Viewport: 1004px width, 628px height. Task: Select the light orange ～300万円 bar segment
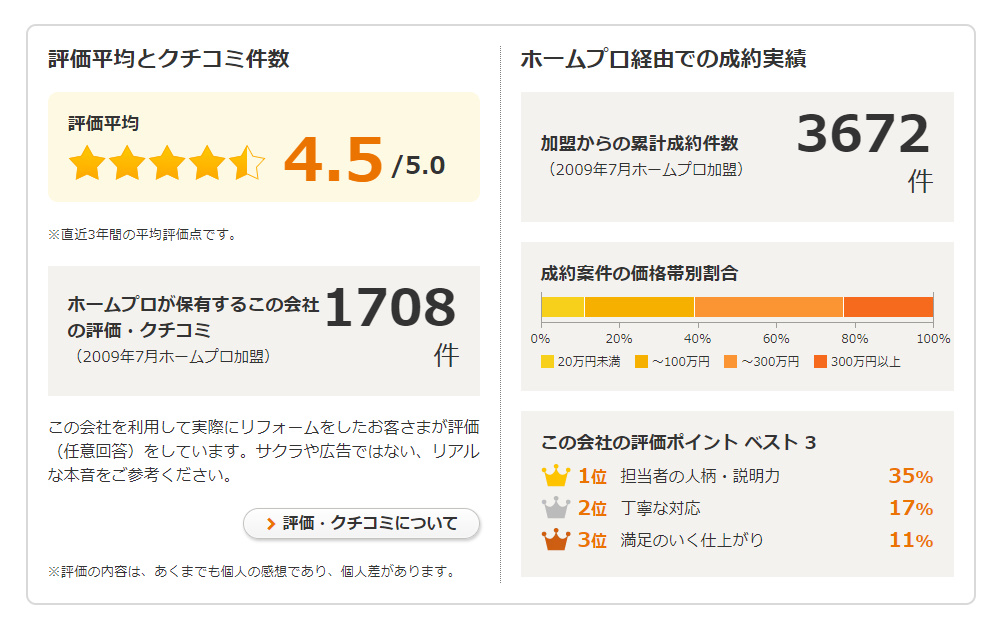point(769,307)
